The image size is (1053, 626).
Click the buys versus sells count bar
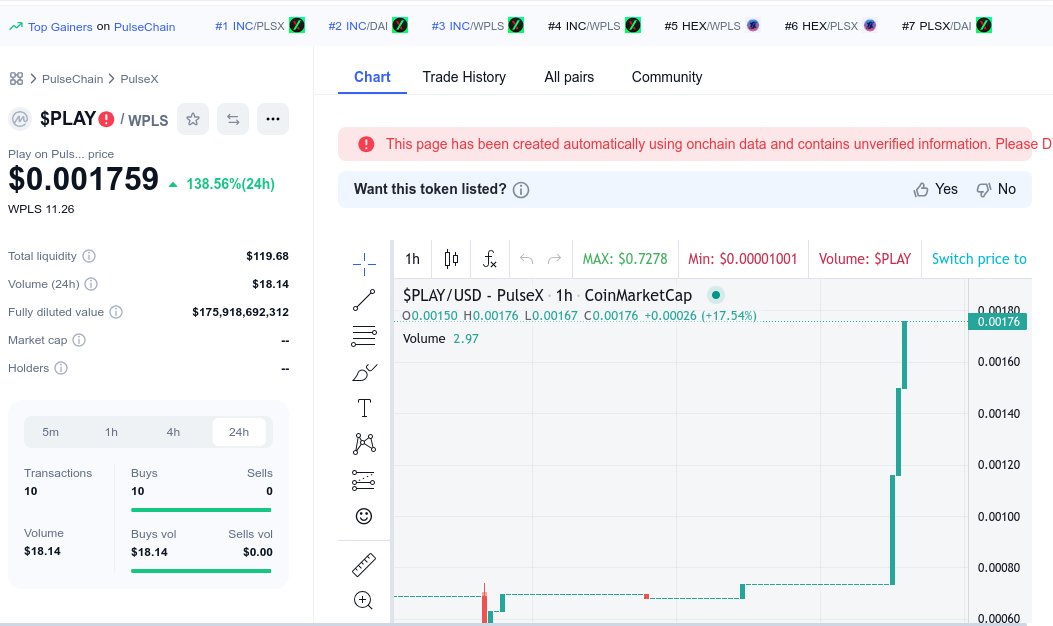(201, 510)
